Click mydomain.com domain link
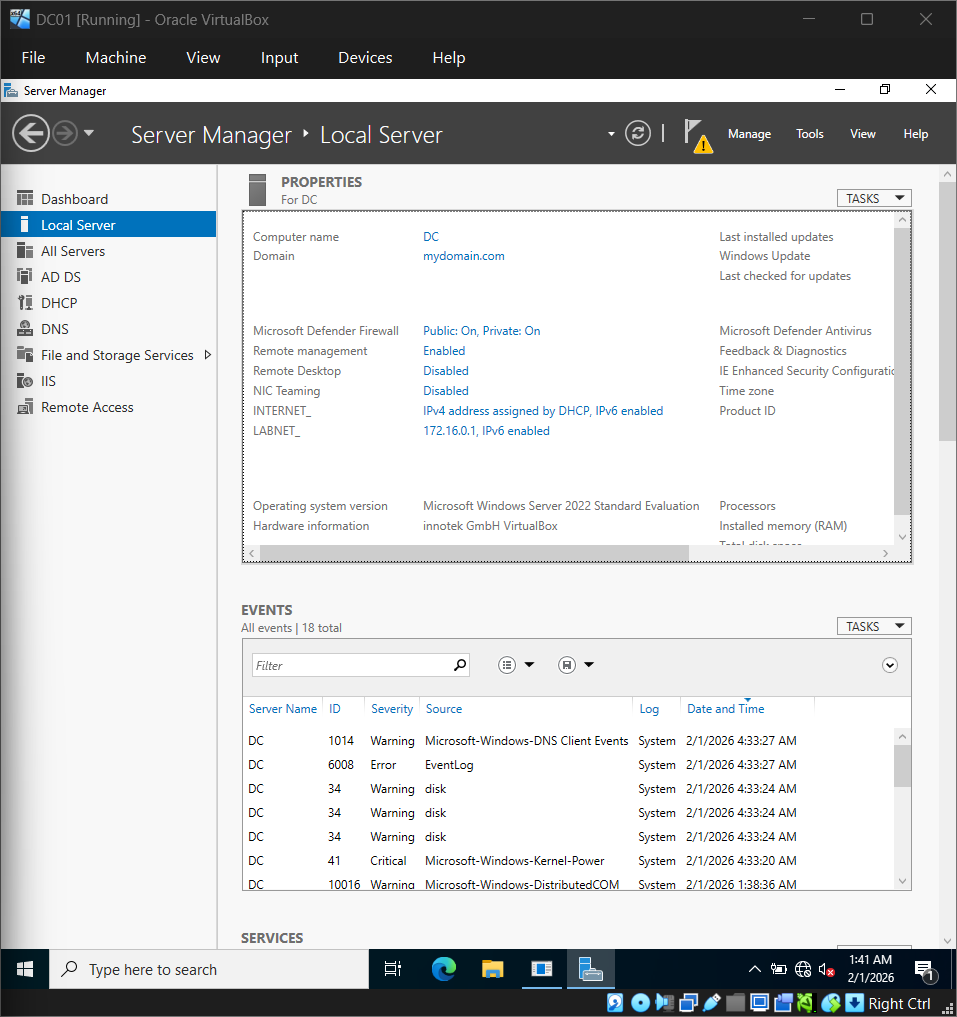 point(463,256)
